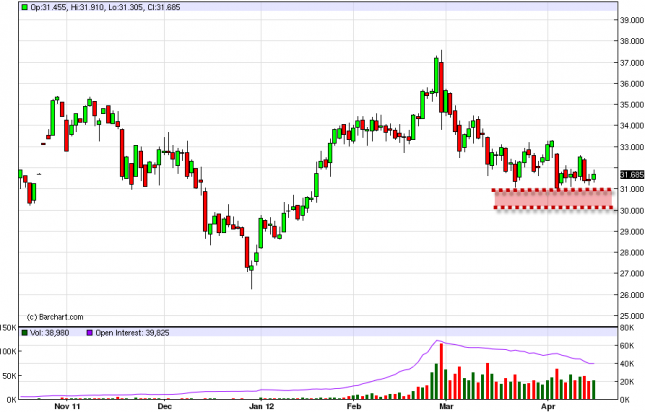Click the dark green Vol legend swatch
Viewport: 645px width, 412px height.
click(x=25, y=333)
